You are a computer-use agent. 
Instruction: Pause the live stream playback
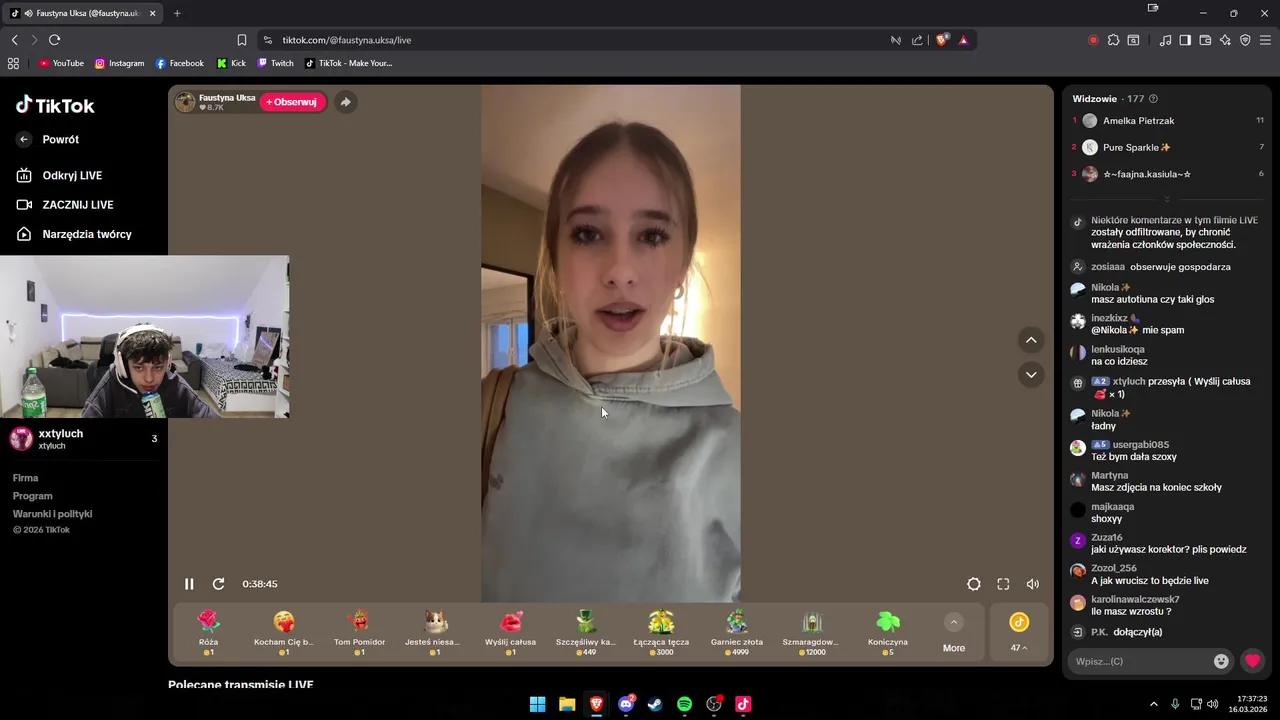pos(189,584)
